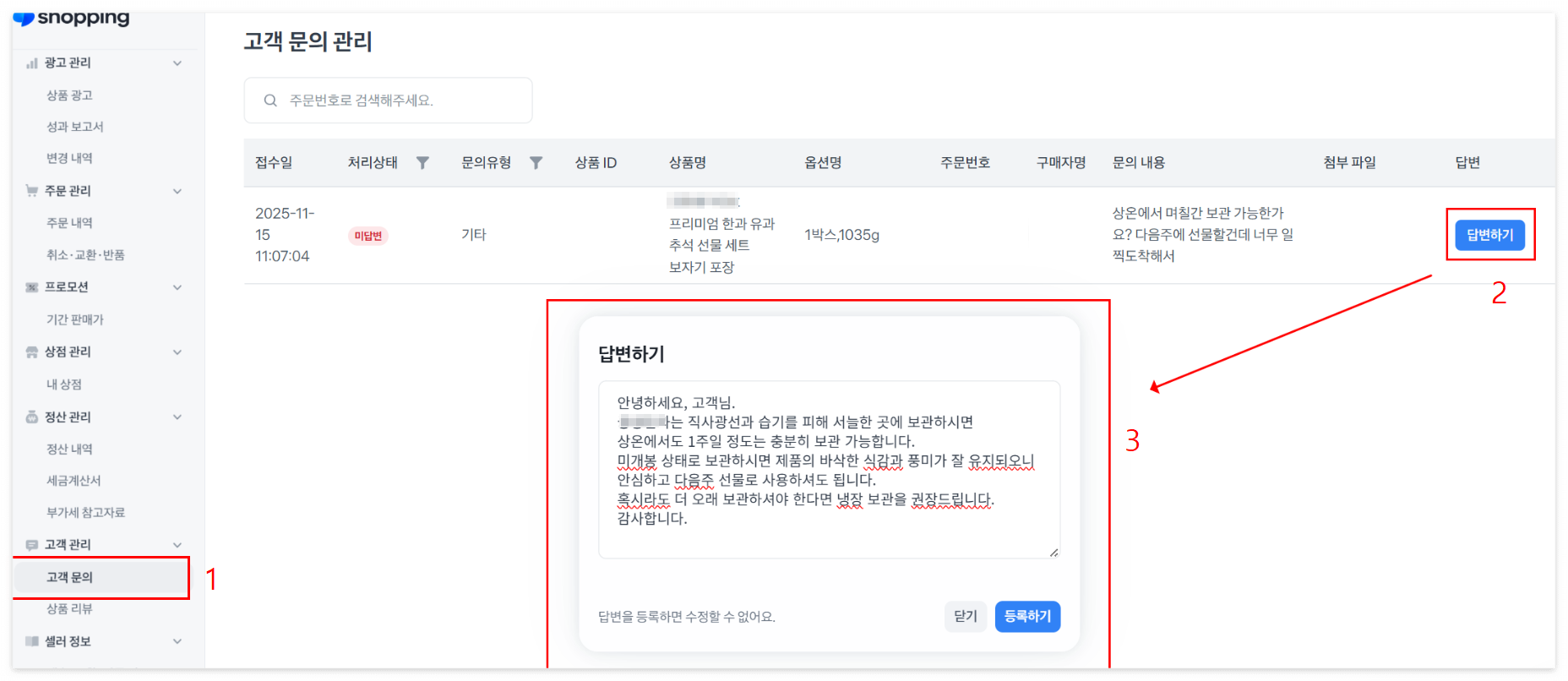
Task: Click the 상품명 column header
Action: click(x=688, y=163)
